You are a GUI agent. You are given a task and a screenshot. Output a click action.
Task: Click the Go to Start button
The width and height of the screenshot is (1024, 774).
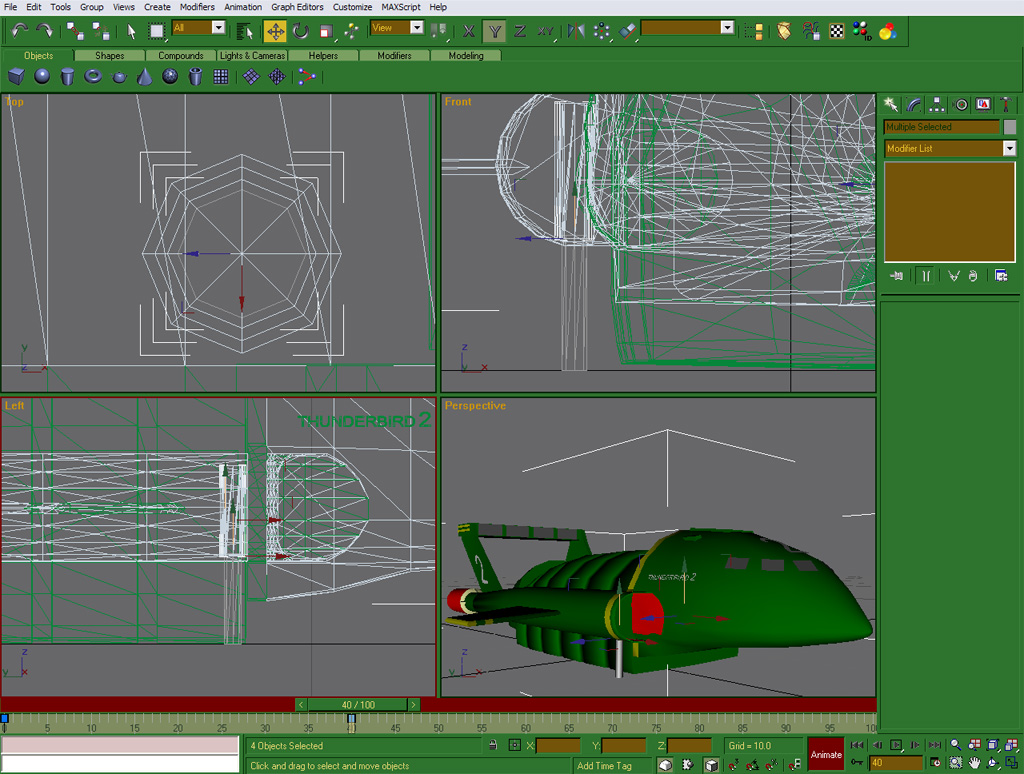[857, 745]
